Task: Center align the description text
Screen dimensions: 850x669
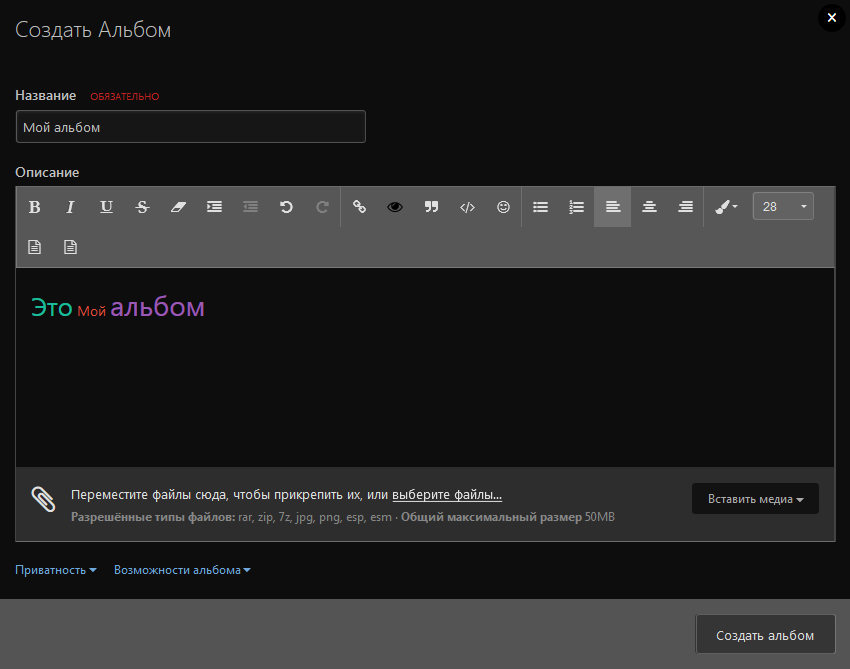Action: 649,207
